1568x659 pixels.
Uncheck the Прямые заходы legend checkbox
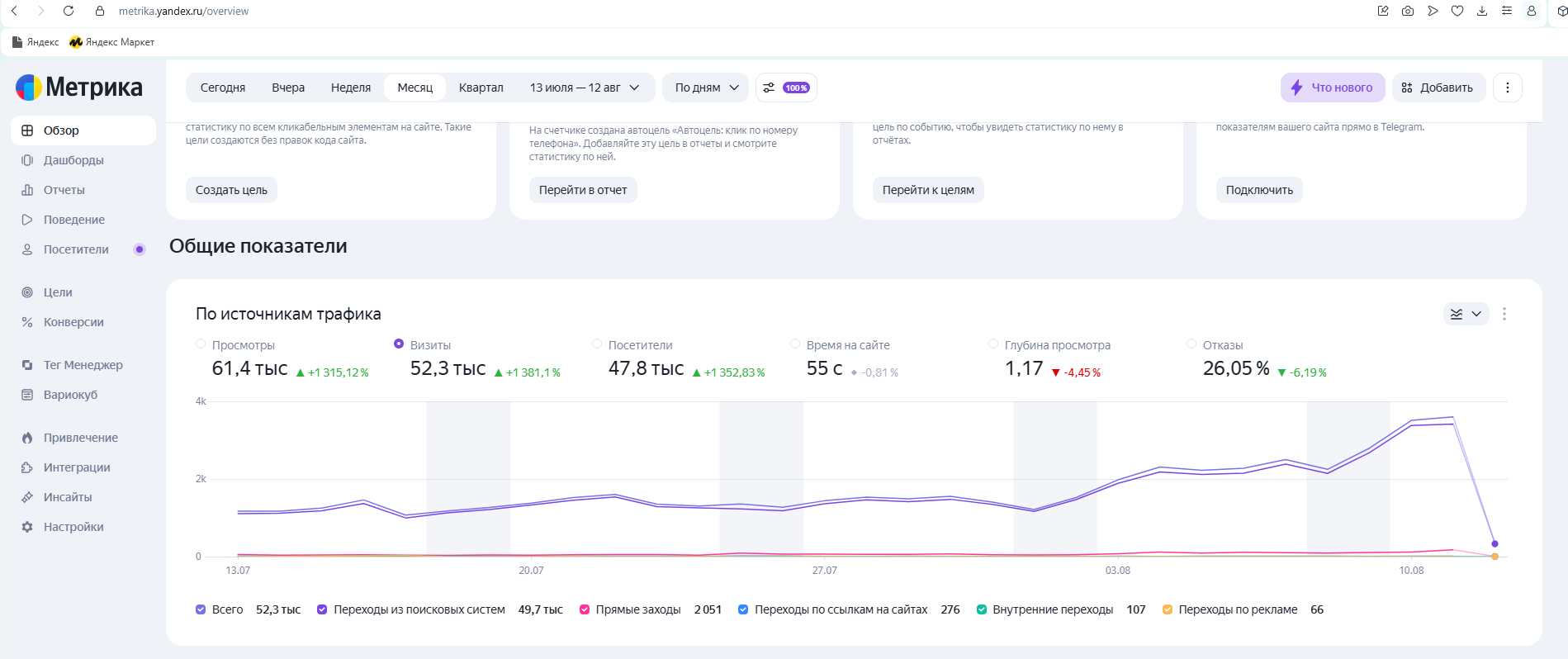pyautogui.click(x=585, y=609)
